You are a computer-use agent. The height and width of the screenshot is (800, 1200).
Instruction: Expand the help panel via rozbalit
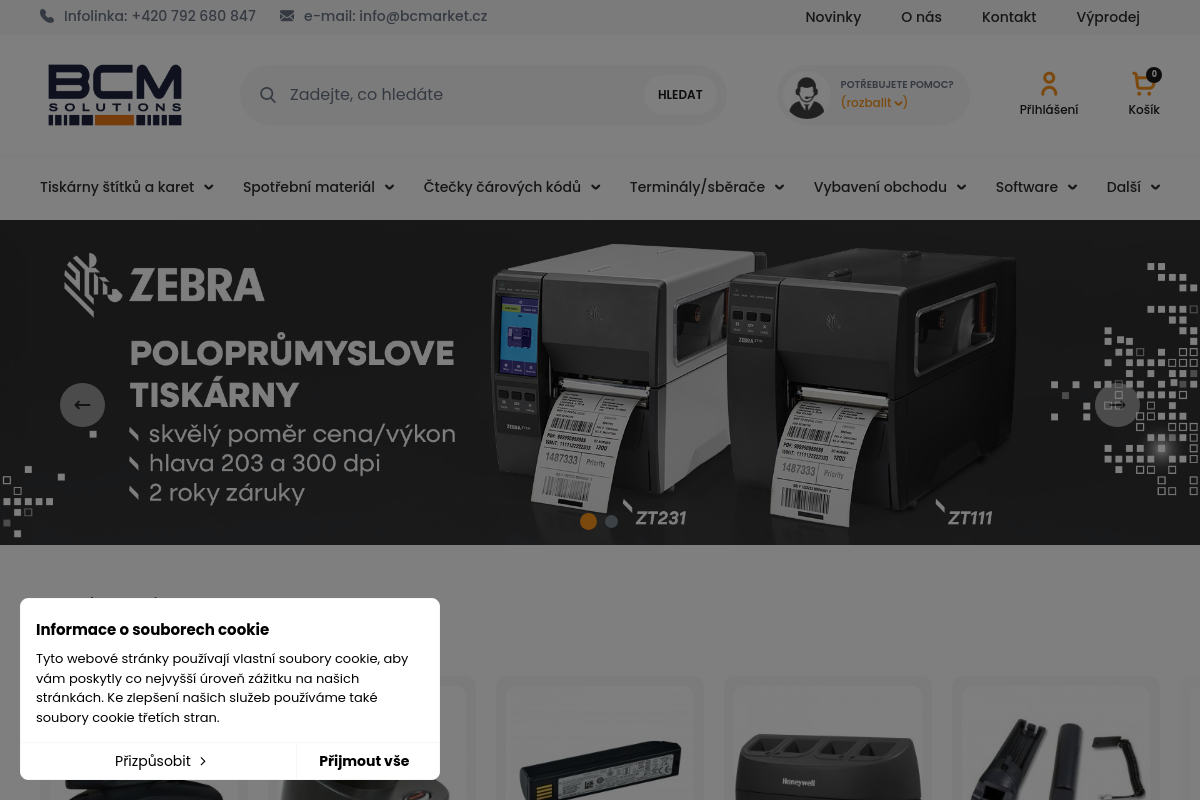(x=873, y=103)
